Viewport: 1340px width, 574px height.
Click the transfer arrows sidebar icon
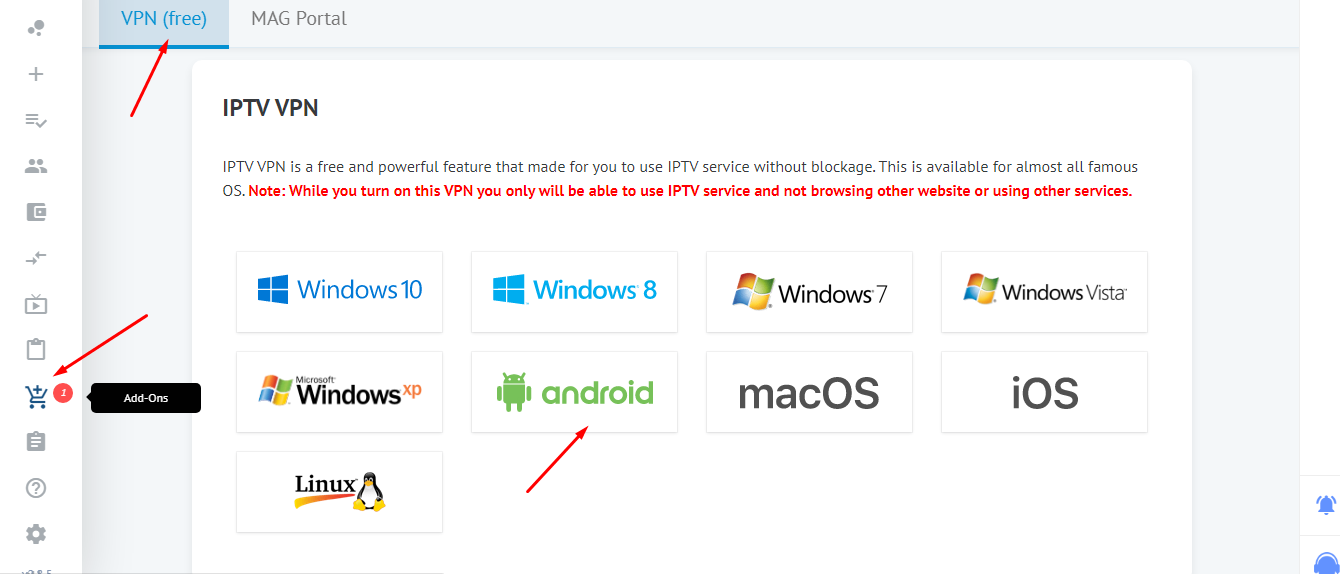pos(36,258)
